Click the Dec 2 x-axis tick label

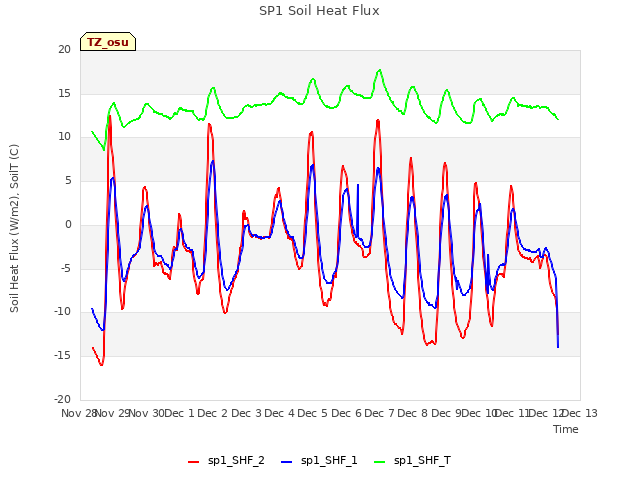tap(213, 413)
